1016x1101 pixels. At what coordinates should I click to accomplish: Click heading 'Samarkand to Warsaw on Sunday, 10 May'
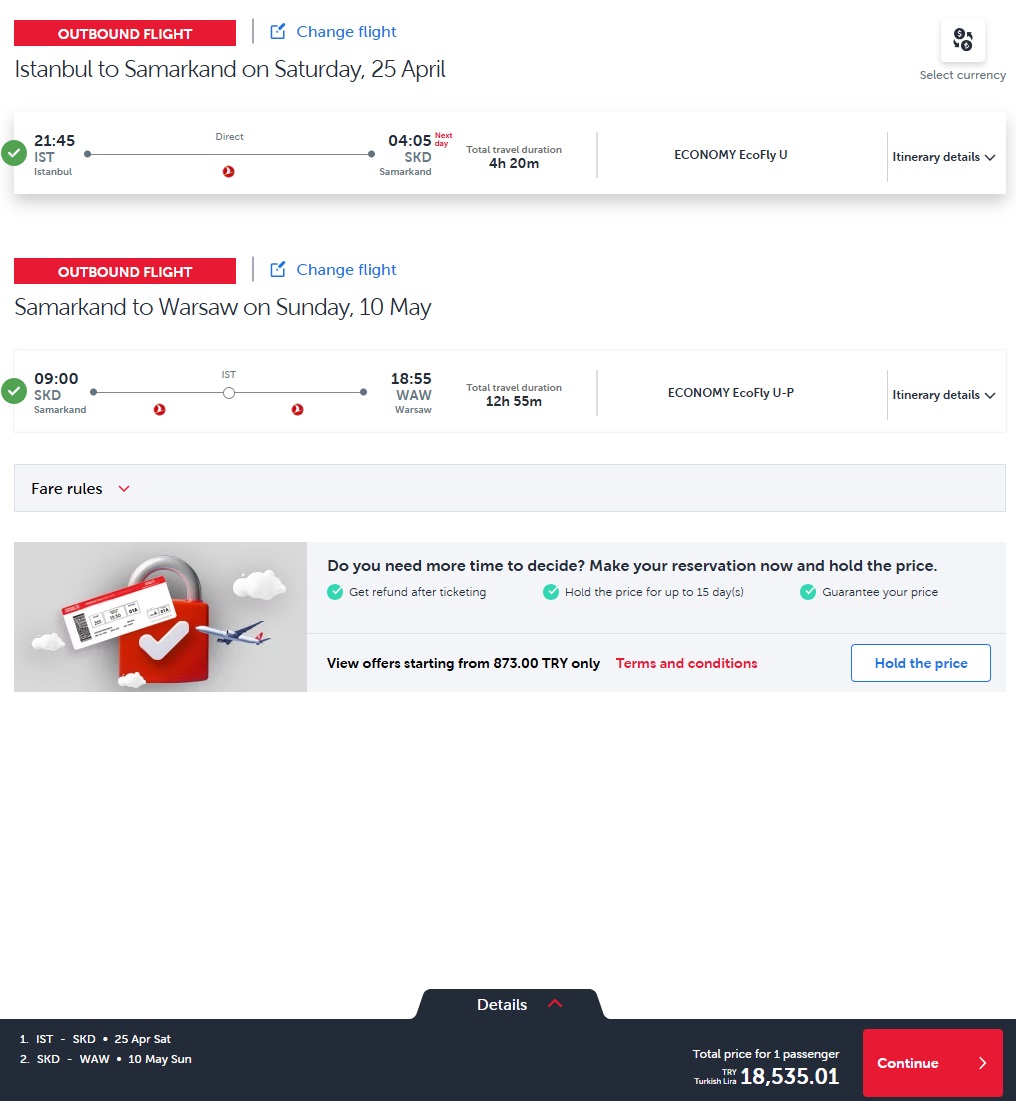[x=223, y=307]
